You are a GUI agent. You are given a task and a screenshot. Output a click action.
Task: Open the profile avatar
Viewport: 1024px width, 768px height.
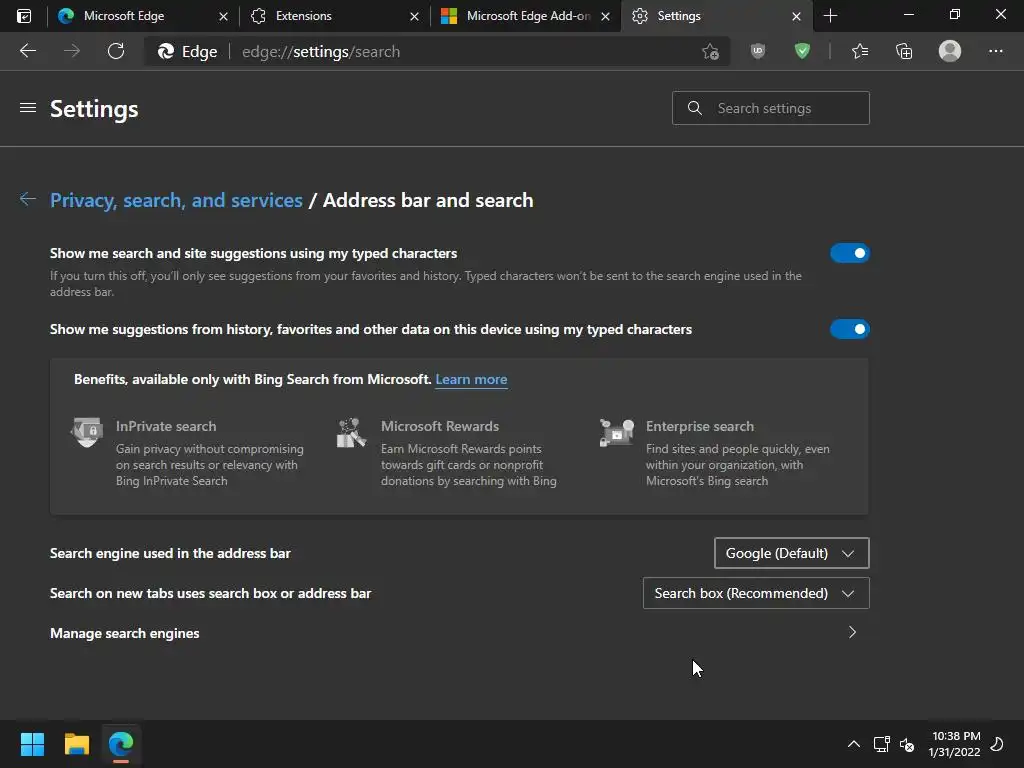[950, 51]
